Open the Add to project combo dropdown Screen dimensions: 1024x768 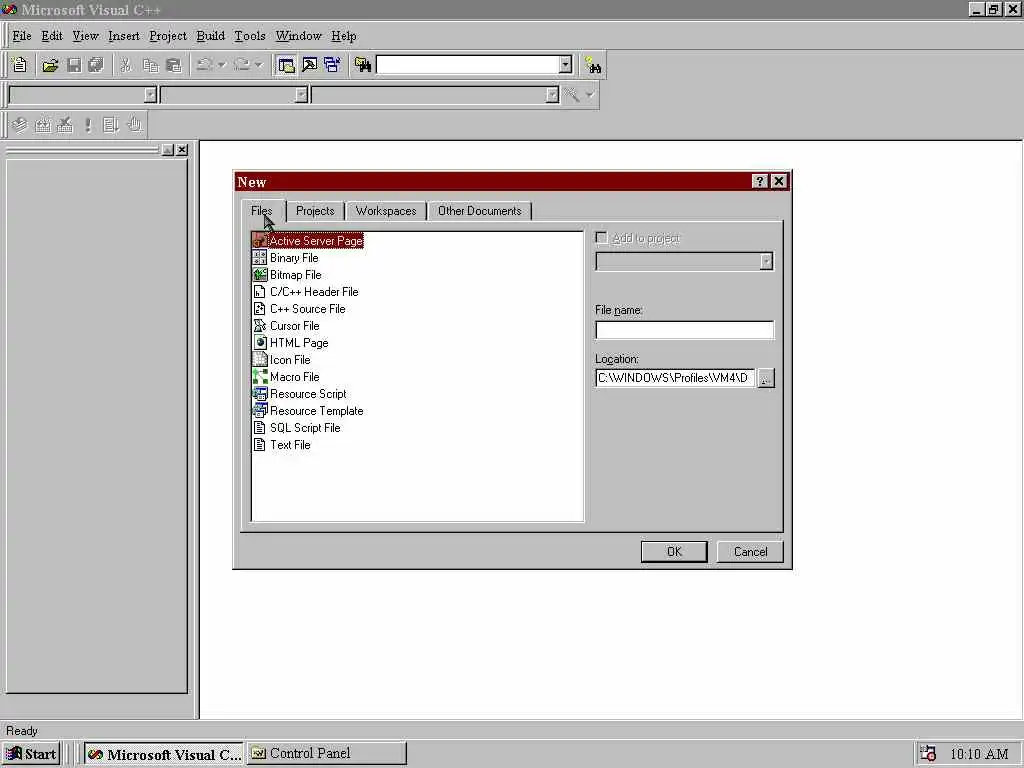click(x=767, y=262)
